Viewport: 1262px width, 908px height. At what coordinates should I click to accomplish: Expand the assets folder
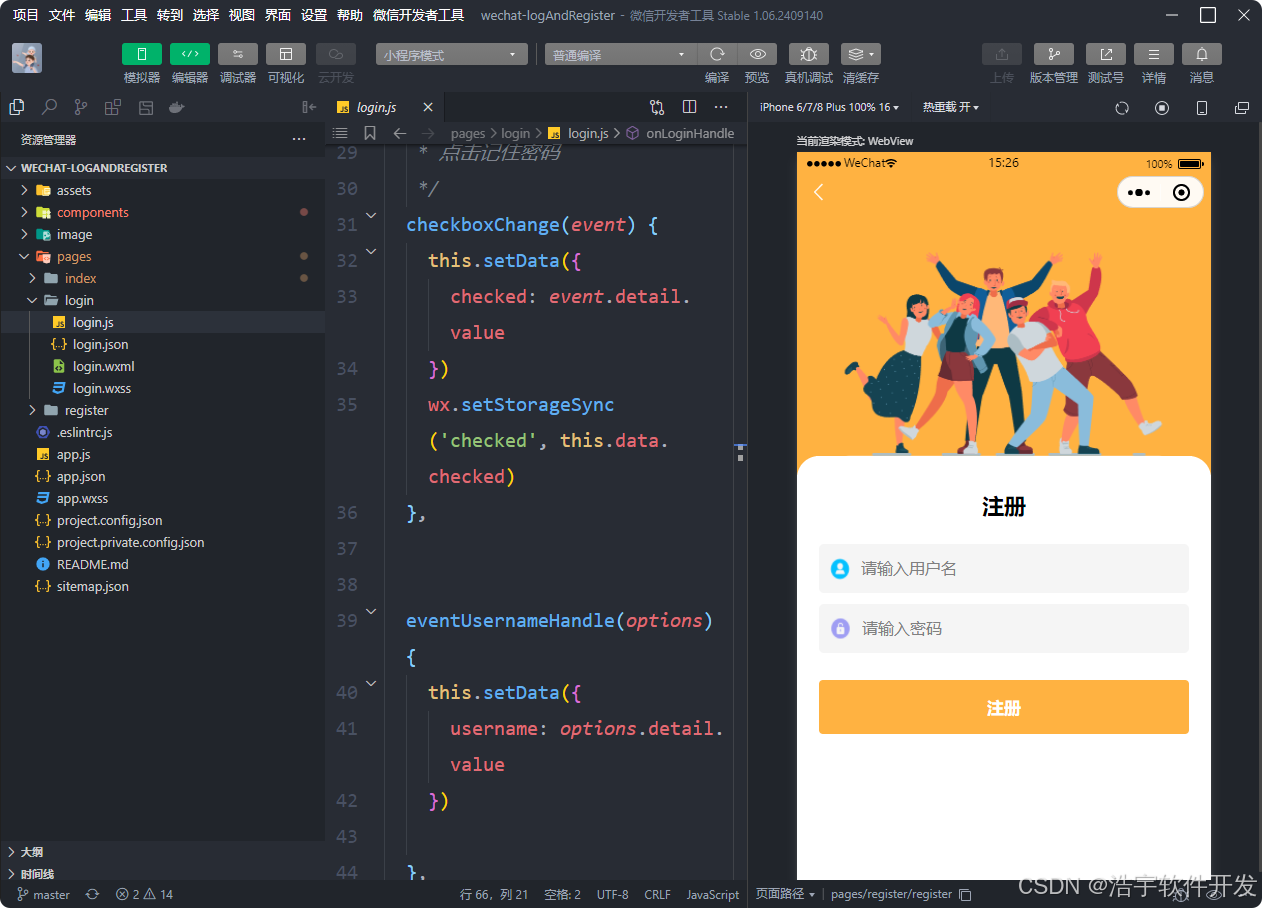24,190
